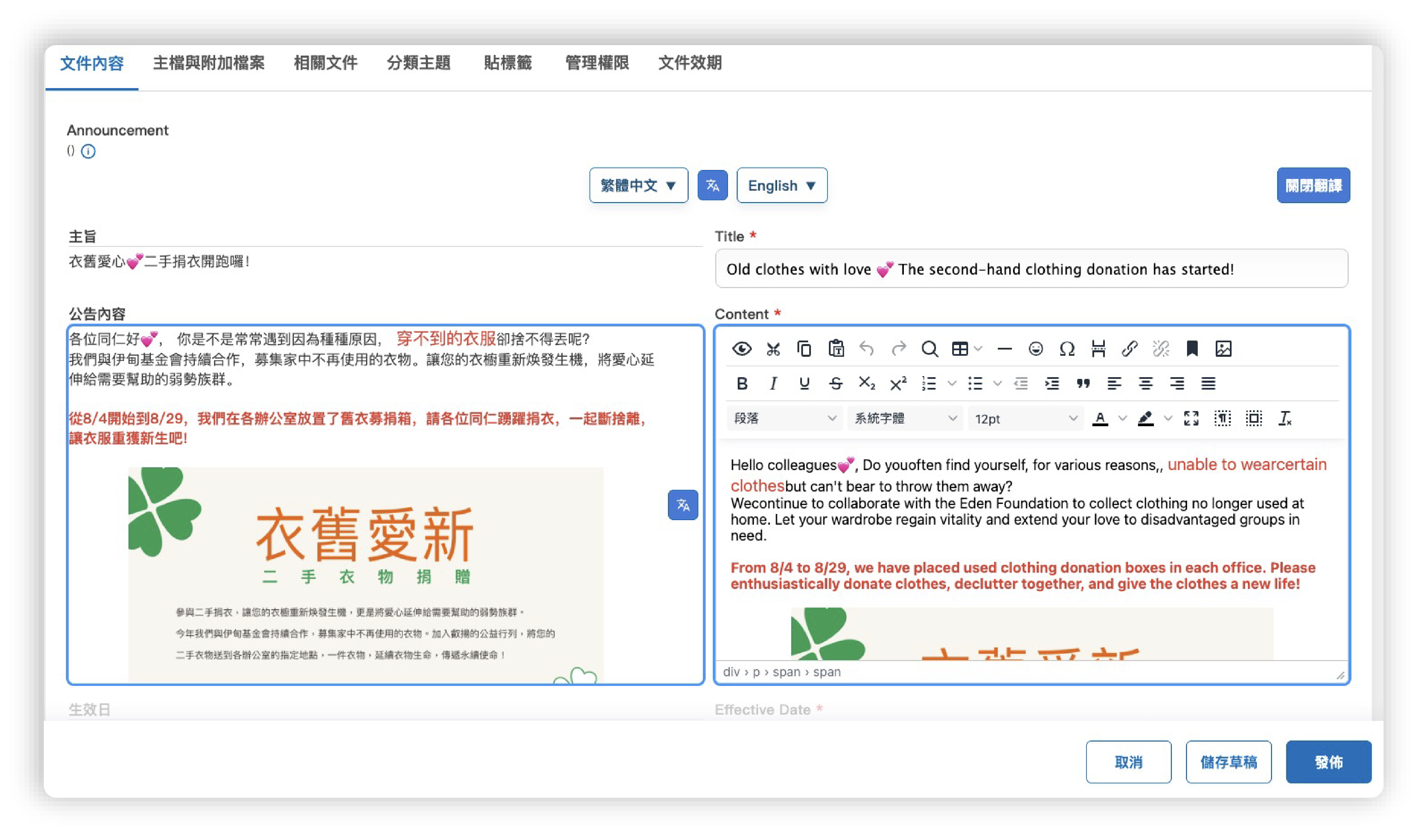Decrease indent of the paragraph
The width and height of the screenshot is (1425, 840).
point(1021,384)
